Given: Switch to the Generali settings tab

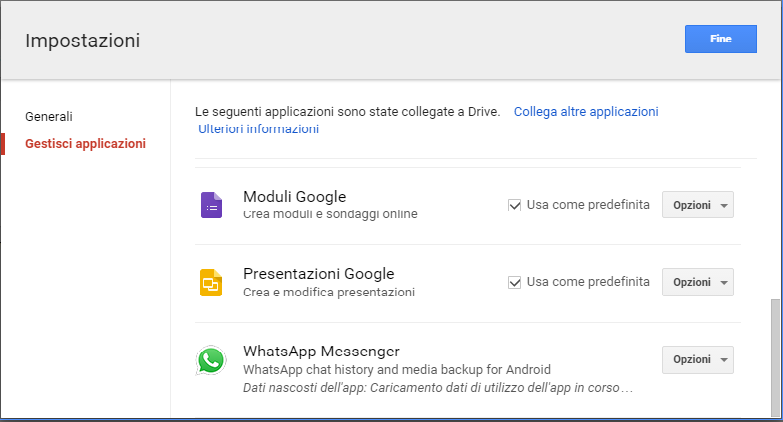Looking at the screenshot, I should 49,116.
